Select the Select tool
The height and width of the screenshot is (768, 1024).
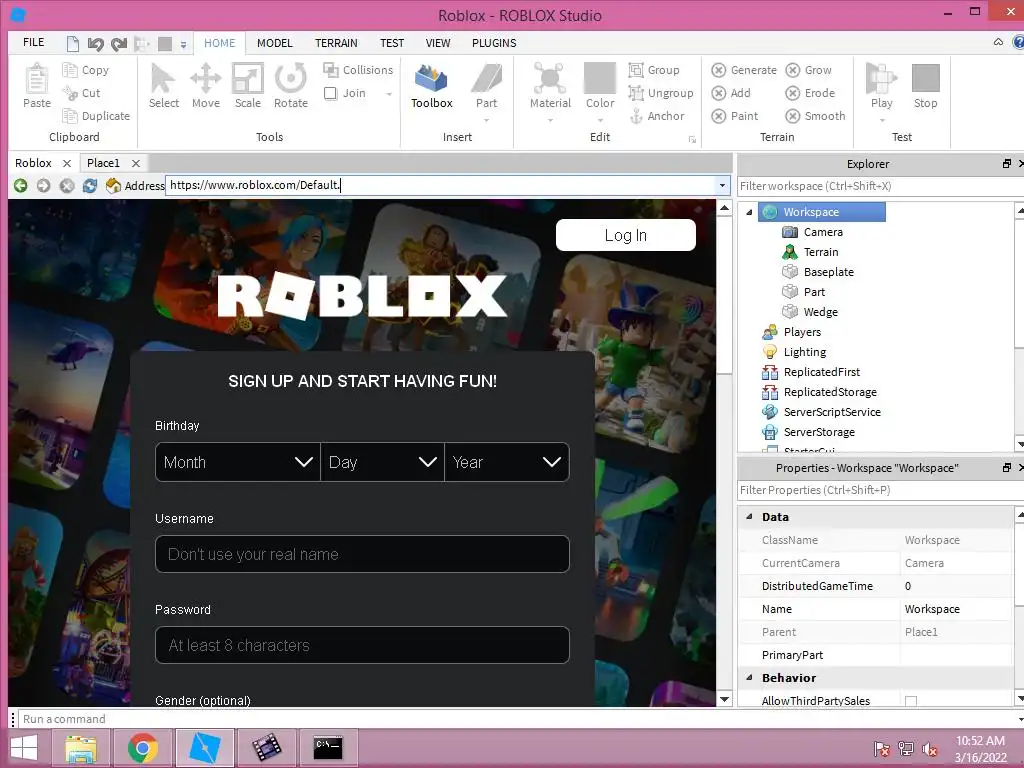[163, 86]
